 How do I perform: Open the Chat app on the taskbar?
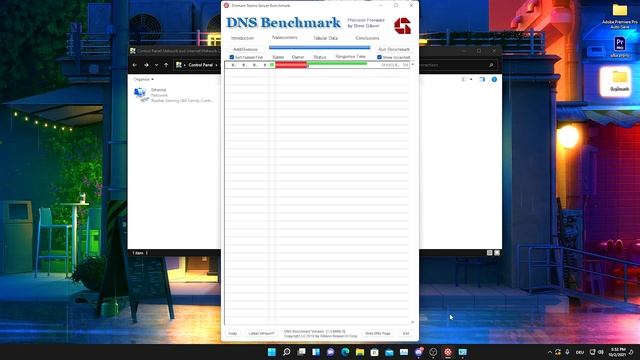click(x=331, y=352)
